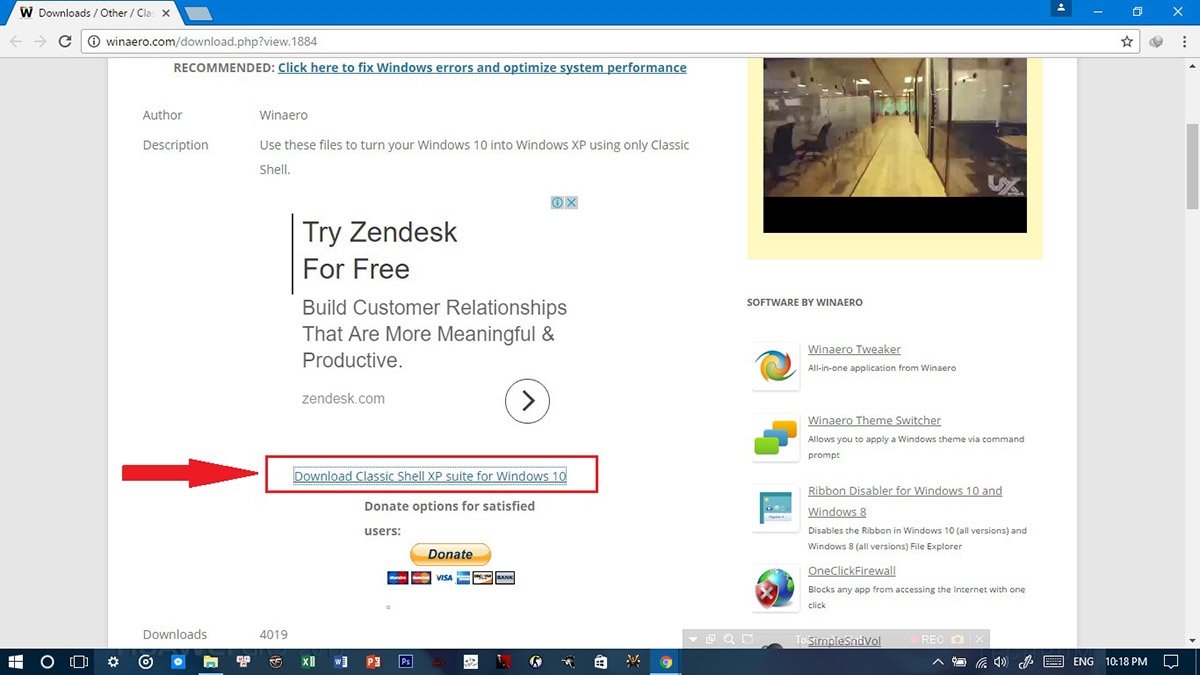The image size is (1200, 675).
Task: Click the AdChoices info icon on ad
Action: [558, 202]
